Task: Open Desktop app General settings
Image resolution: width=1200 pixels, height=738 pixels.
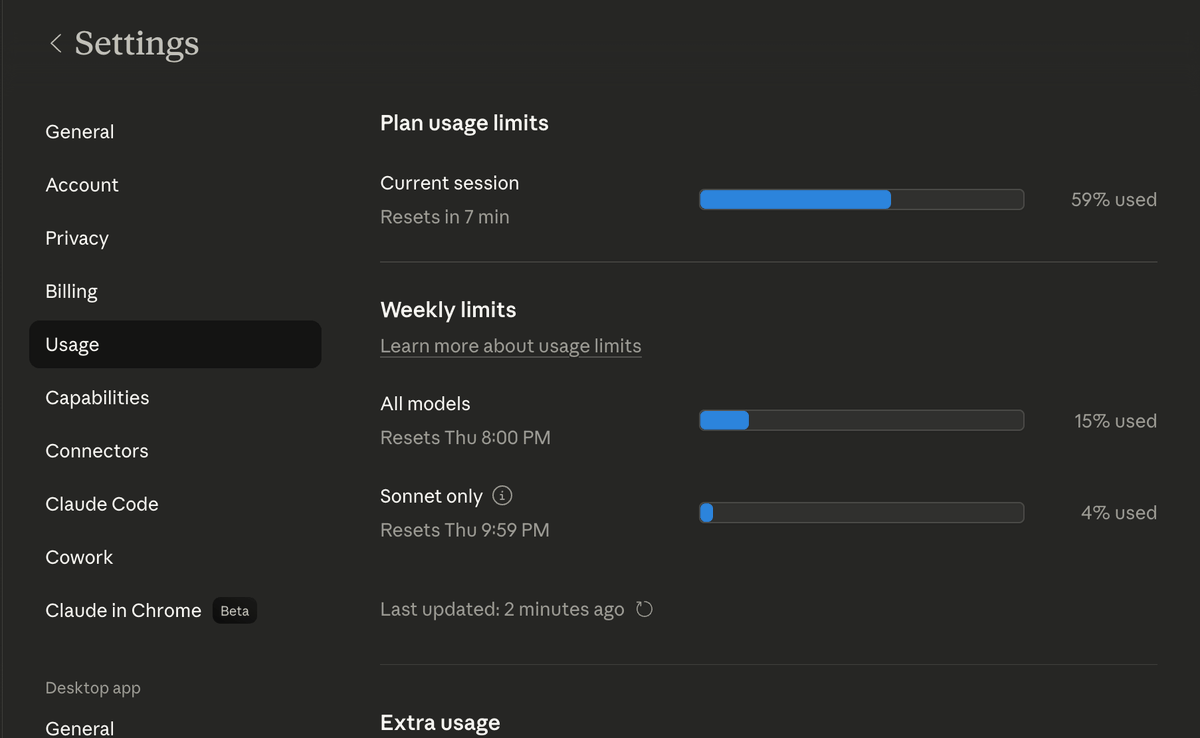Action: (x=175, y=728)
